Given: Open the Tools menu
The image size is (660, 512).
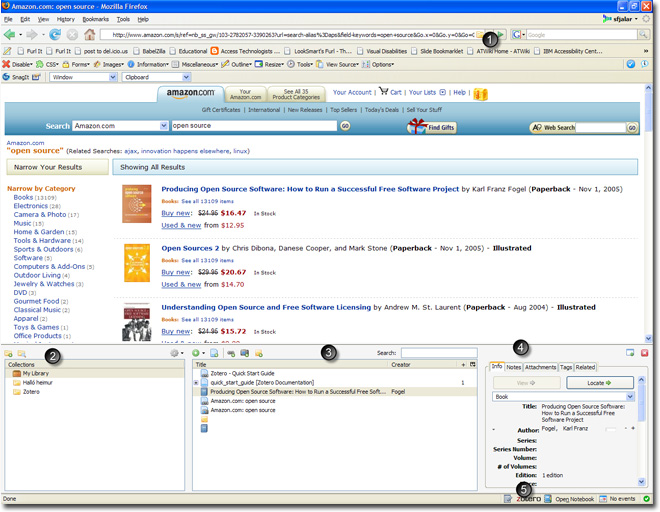Looking at the screenshot, I should [x=123, y=19].
